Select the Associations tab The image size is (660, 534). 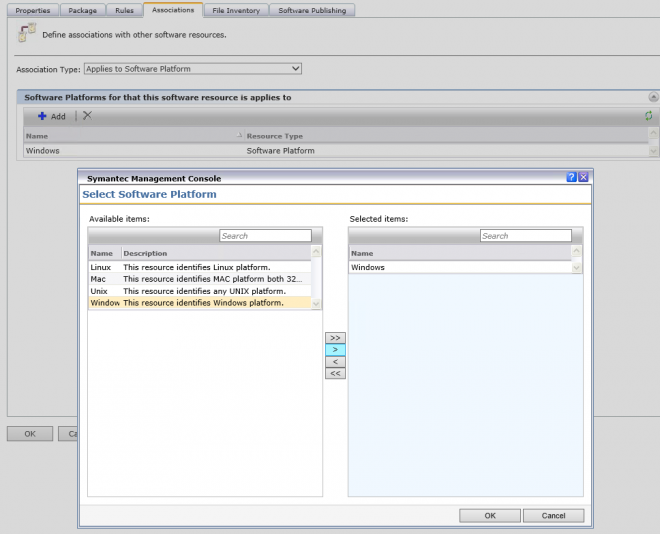point(173,10)
